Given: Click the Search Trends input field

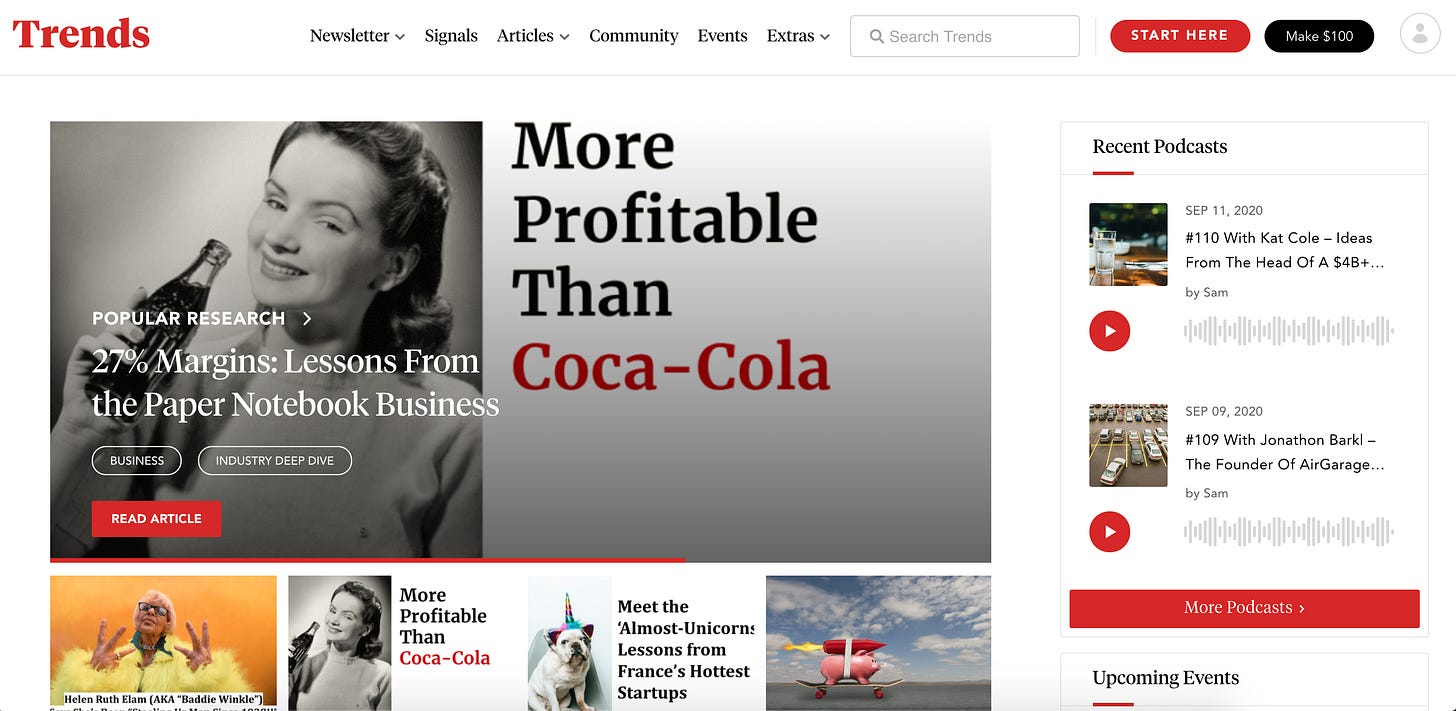Looking at the screenshot, I should pyautogui.click(x=965, y=36).
